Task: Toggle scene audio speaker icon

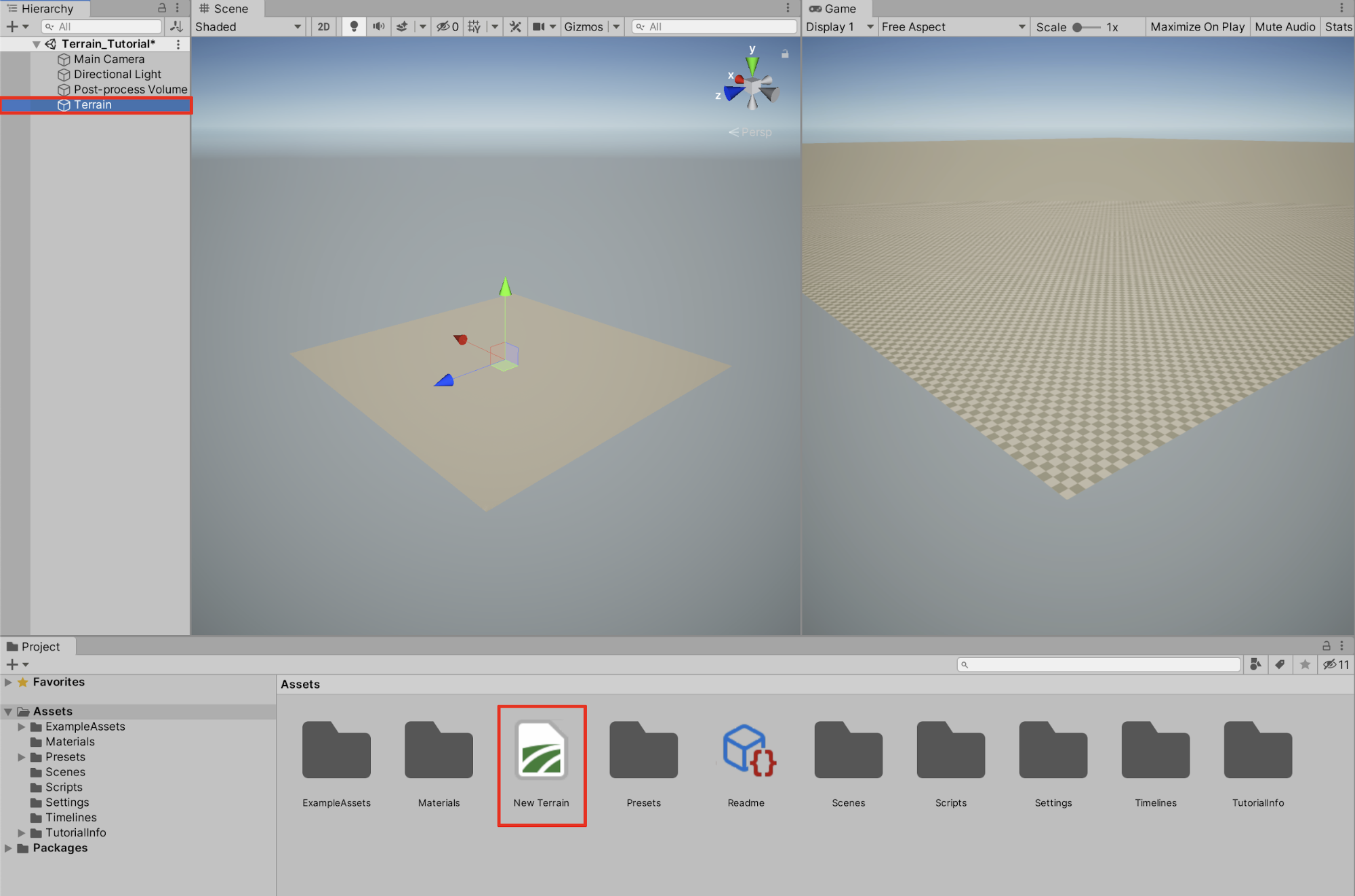Action: (378, 26)
